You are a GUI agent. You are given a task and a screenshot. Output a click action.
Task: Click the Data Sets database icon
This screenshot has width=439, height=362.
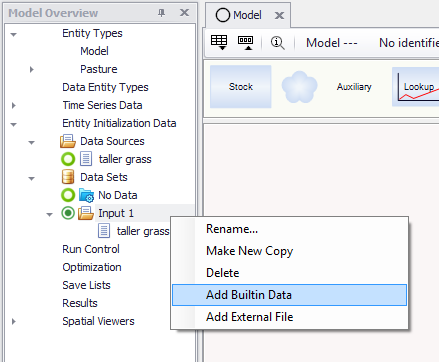pos(68,177)
